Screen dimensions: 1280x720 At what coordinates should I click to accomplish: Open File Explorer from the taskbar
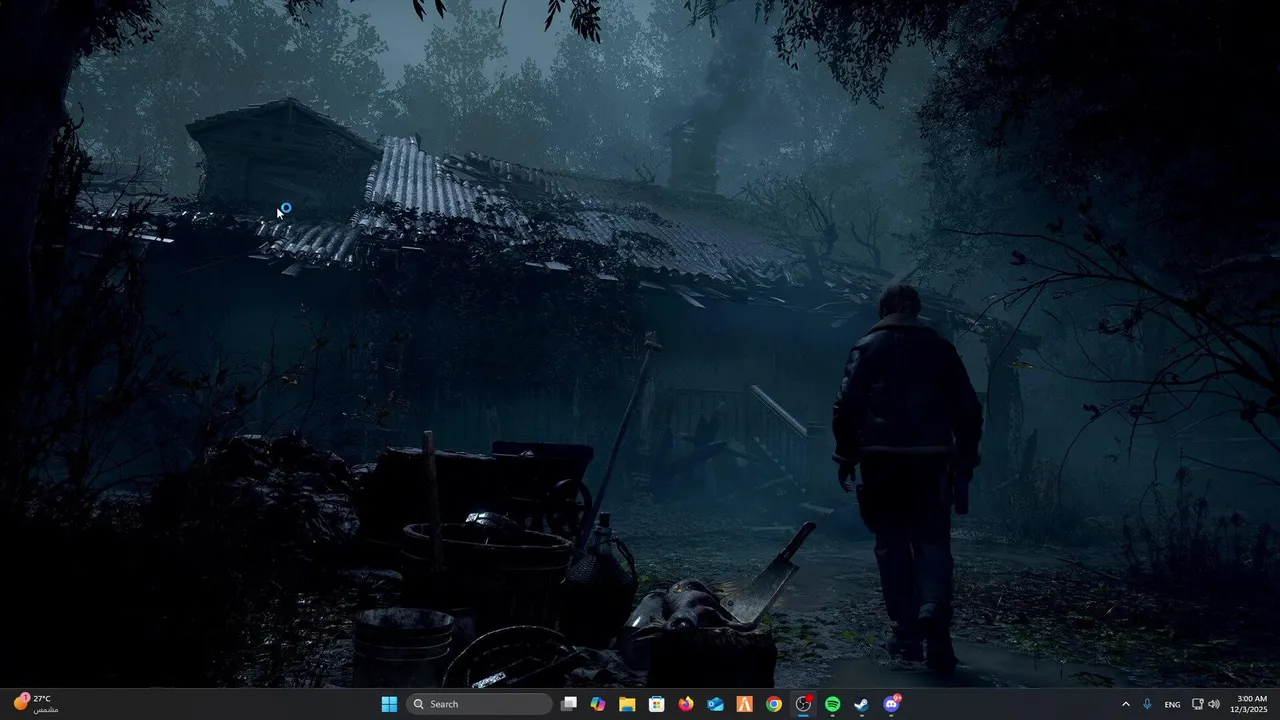pos(627,704)
